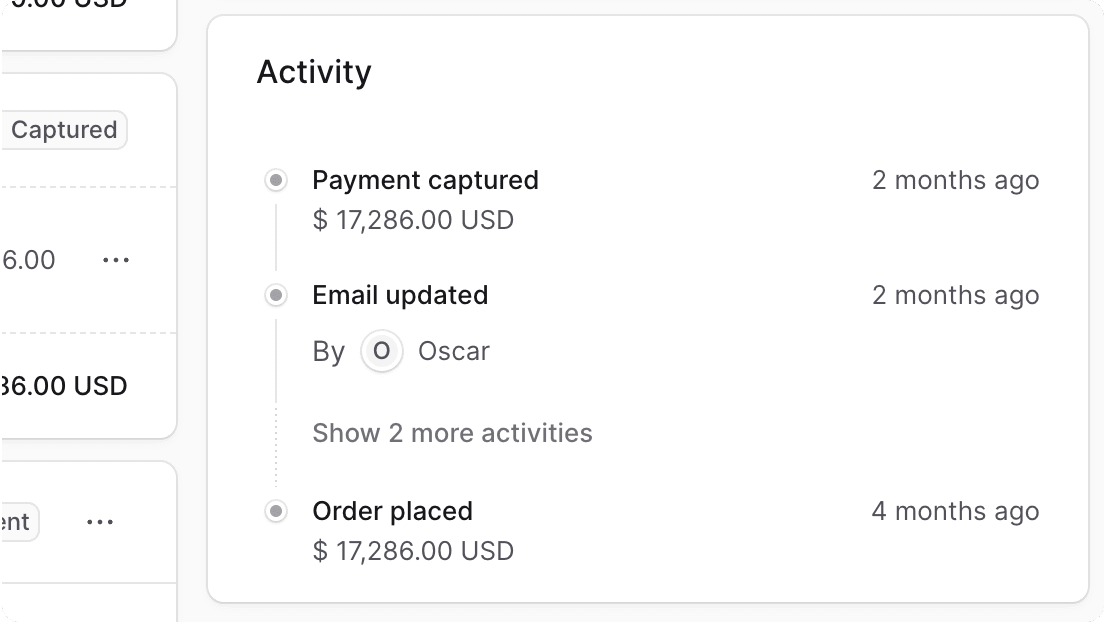Viewport: 1106px width, 622px height.
Task: Click the Captured status badge
Action: 63,129
